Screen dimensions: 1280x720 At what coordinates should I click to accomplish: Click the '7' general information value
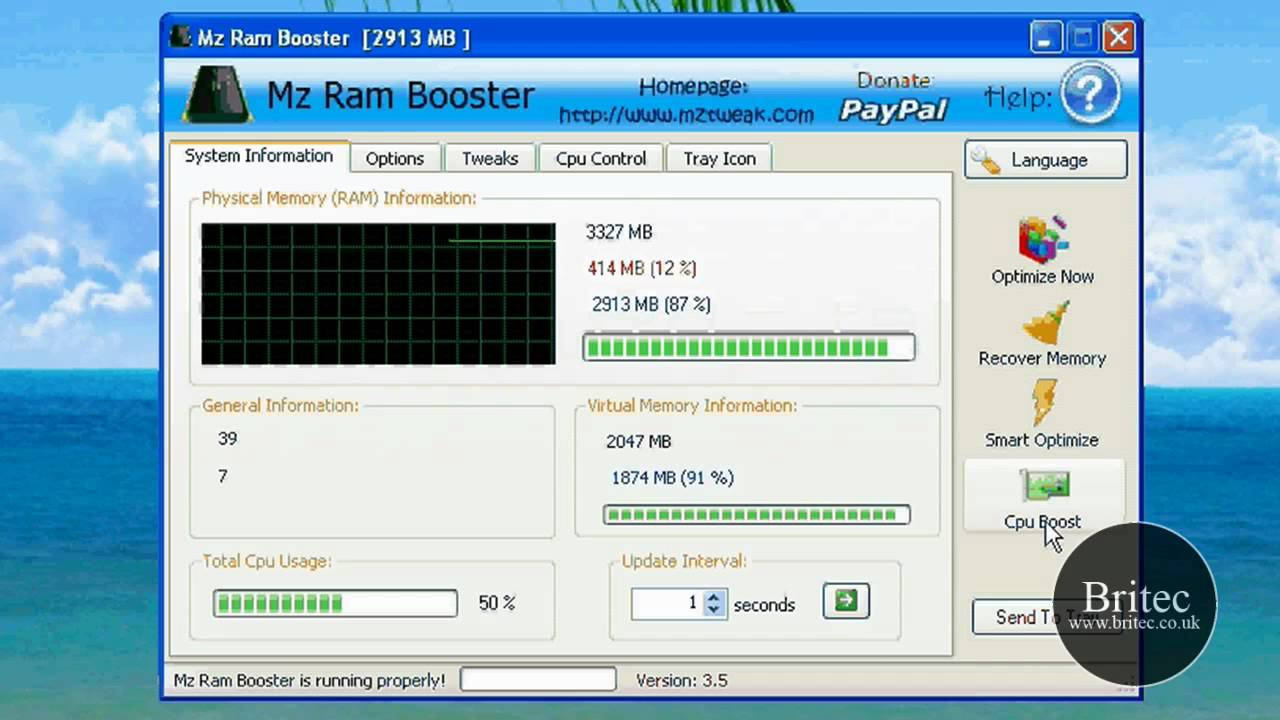(x=222, y=476)
